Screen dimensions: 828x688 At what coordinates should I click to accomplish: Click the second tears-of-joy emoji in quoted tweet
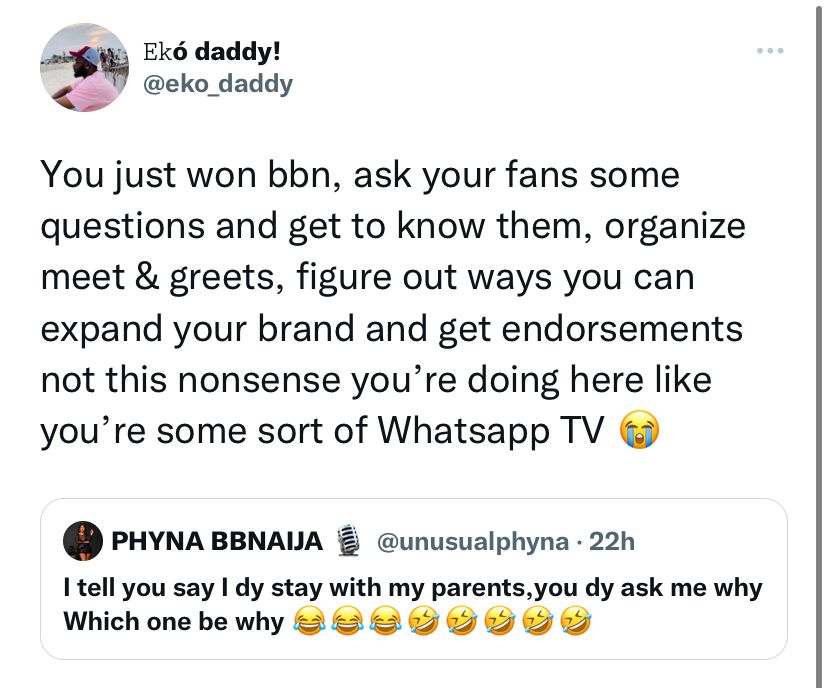coord(347,621)
